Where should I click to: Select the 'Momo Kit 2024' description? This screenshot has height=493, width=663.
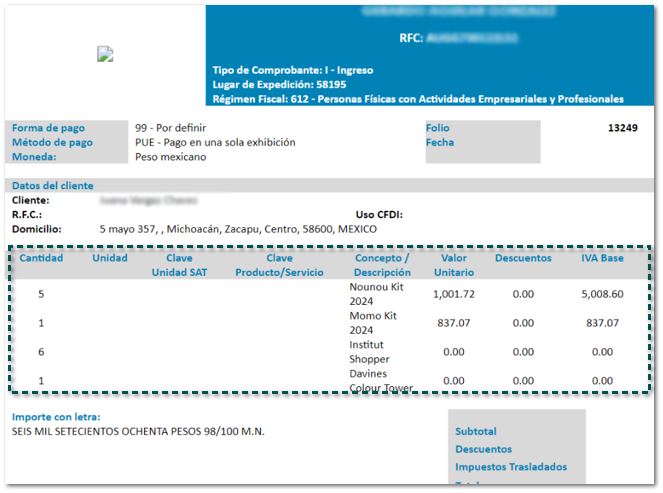[373, 323]
